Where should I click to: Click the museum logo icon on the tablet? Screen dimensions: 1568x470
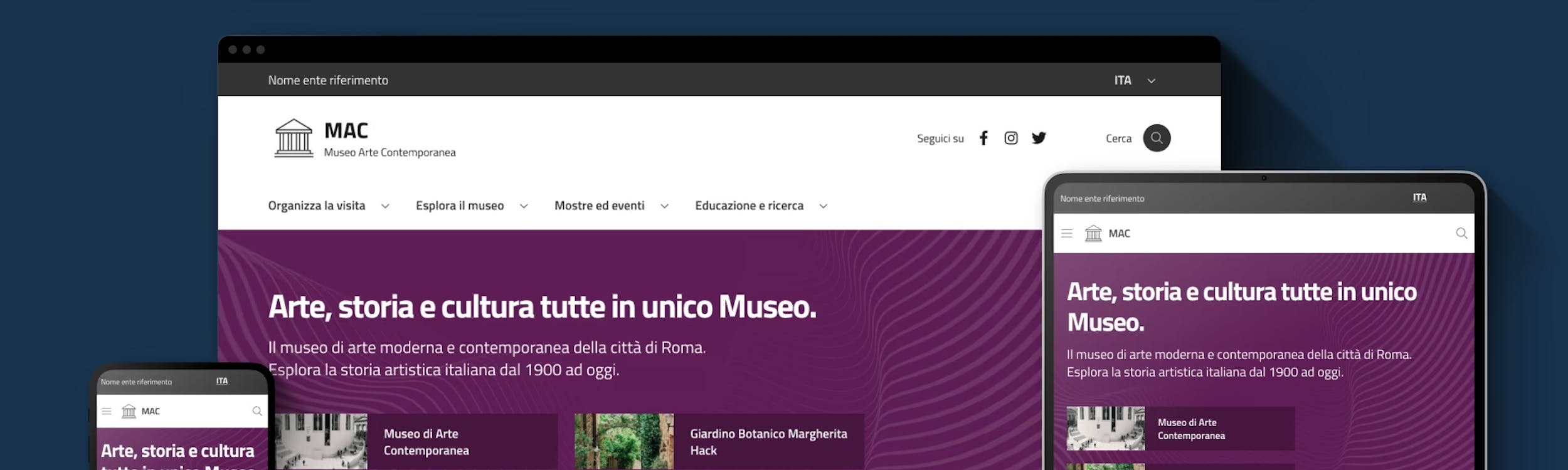(1093, 233)
